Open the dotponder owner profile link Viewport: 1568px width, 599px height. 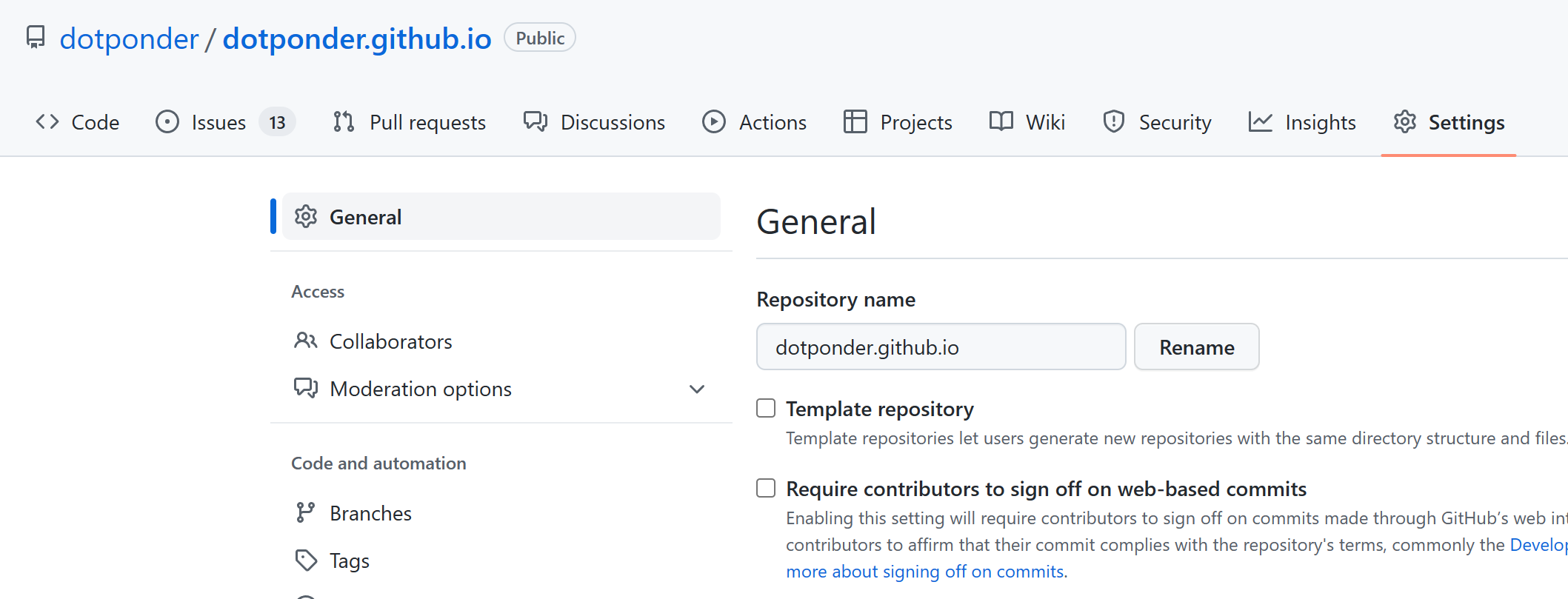pos(129,39)
